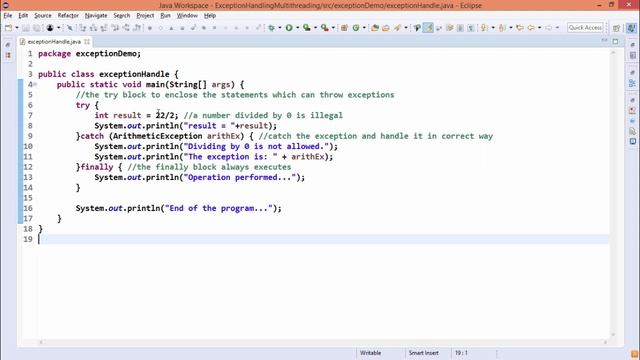The height and width of the screenshot is (360, 640).
Task: Open the Source menu
Action: (x=43, y=16)
